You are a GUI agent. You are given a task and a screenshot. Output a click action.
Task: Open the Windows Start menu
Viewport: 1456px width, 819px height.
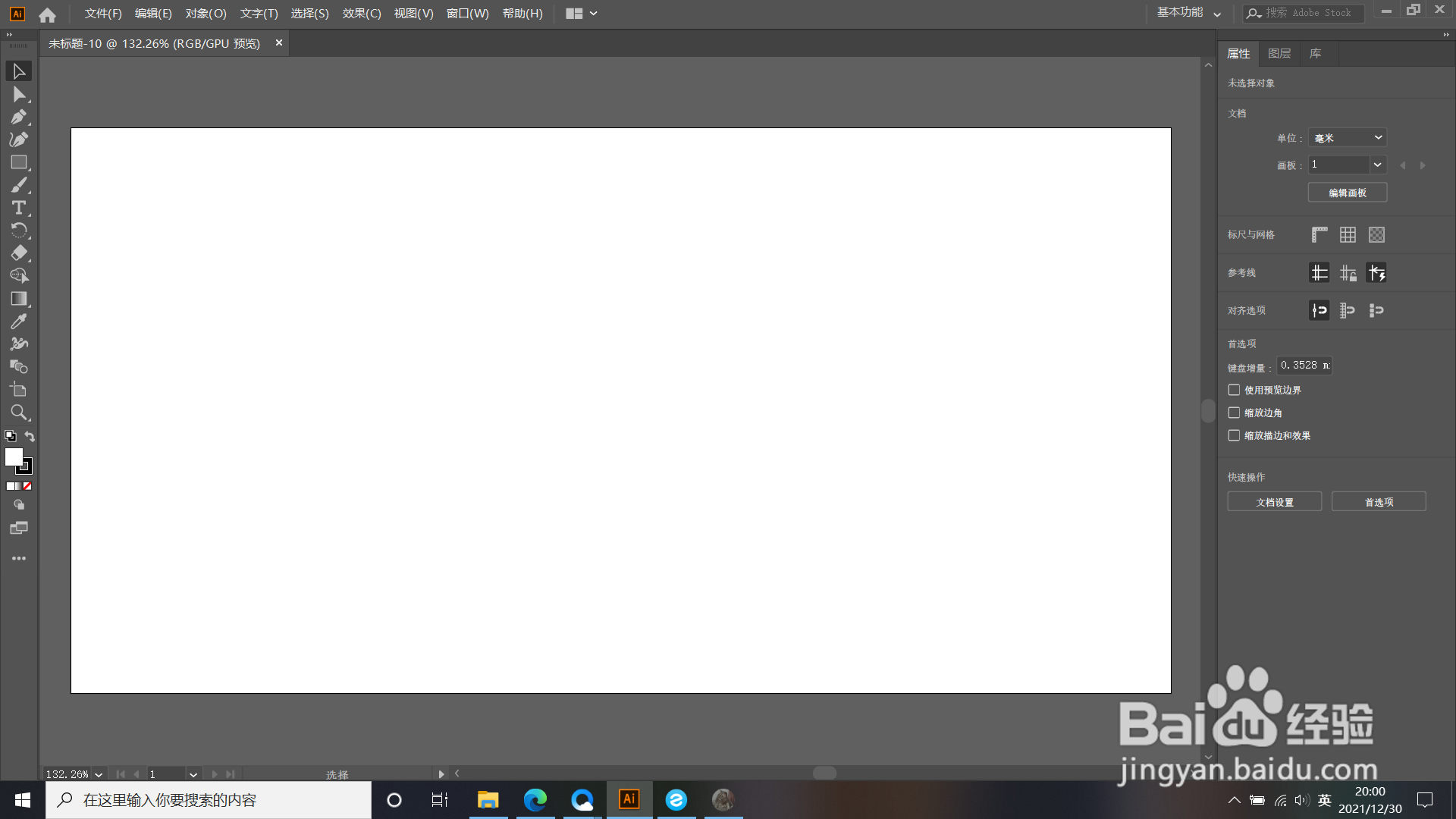click(x=23, y=800)
